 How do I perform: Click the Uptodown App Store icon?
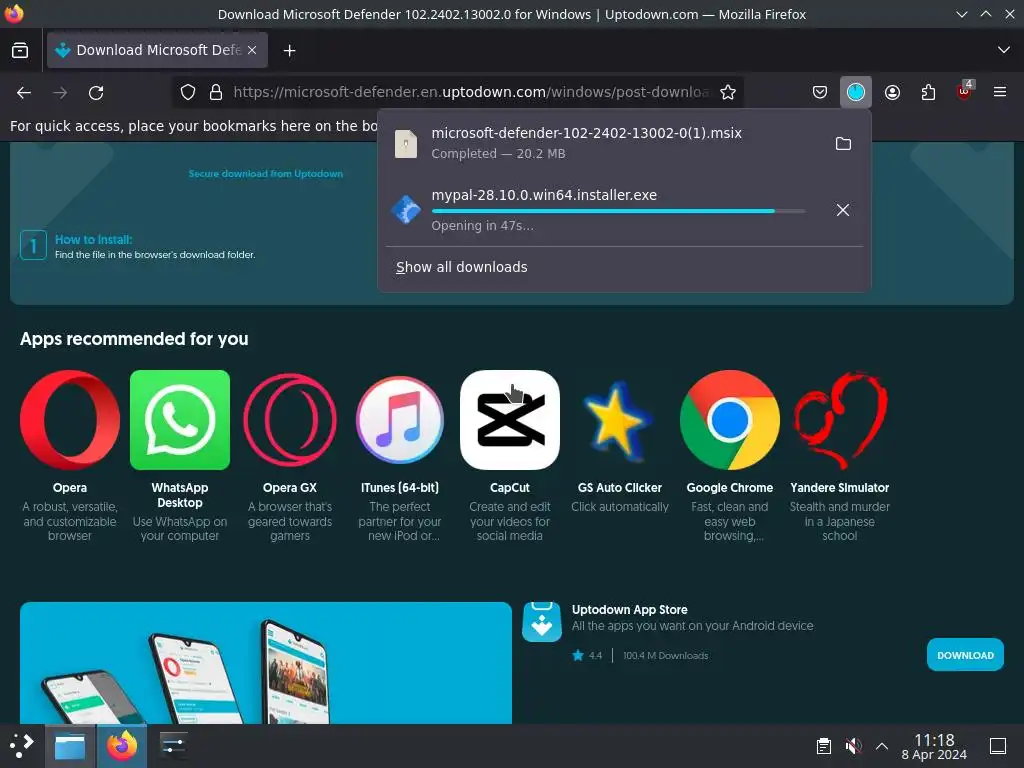(542, 622)
